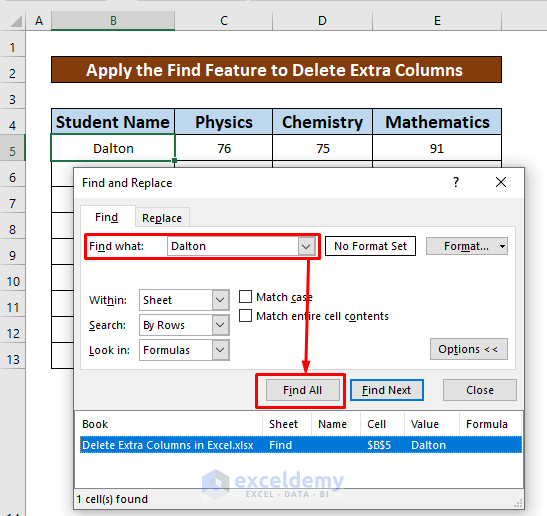
Task: Click the Find All button
Action: coord(302,390)
